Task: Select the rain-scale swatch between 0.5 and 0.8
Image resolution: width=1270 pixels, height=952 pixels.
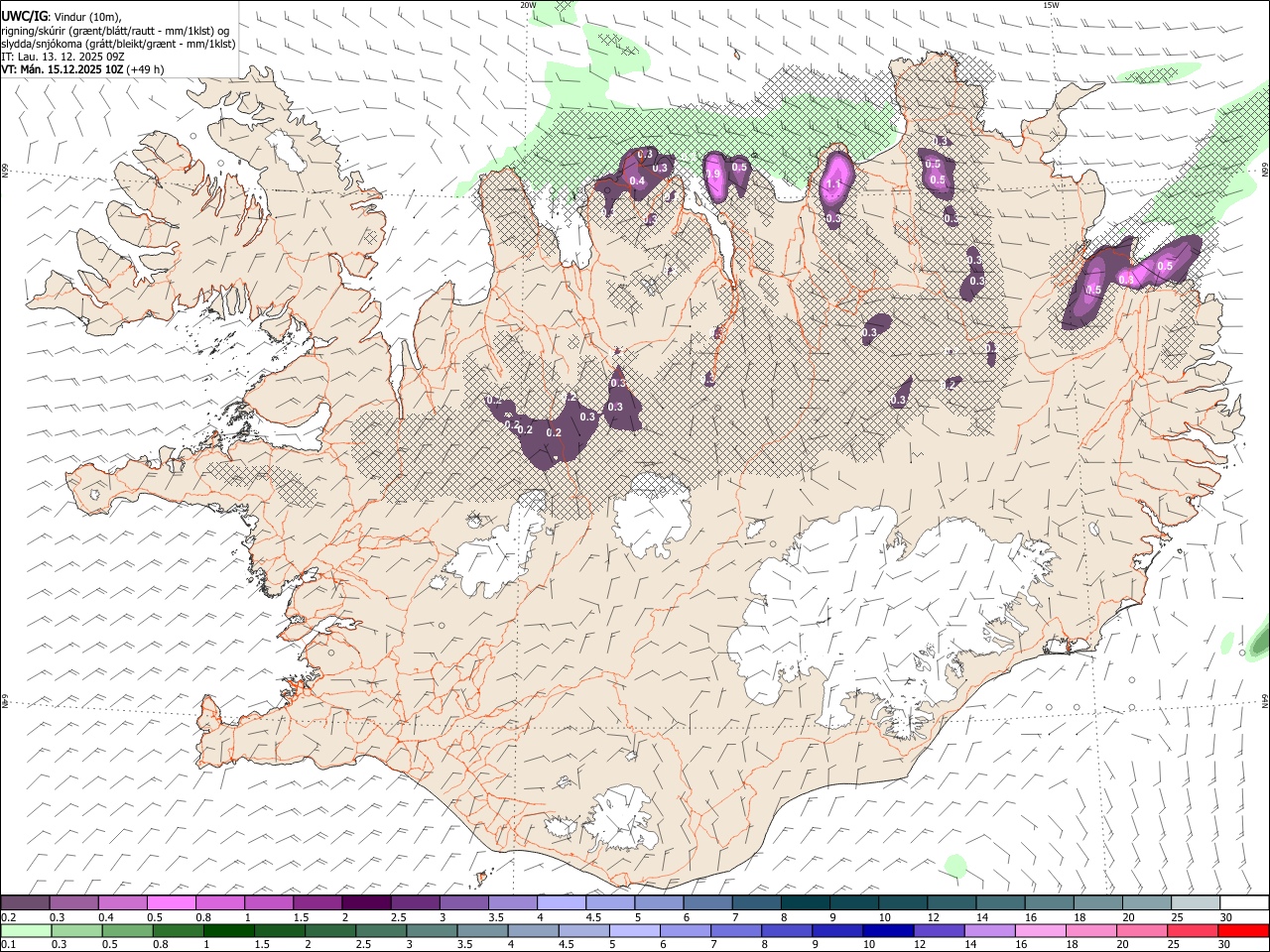Action: [x=127, y=931]
